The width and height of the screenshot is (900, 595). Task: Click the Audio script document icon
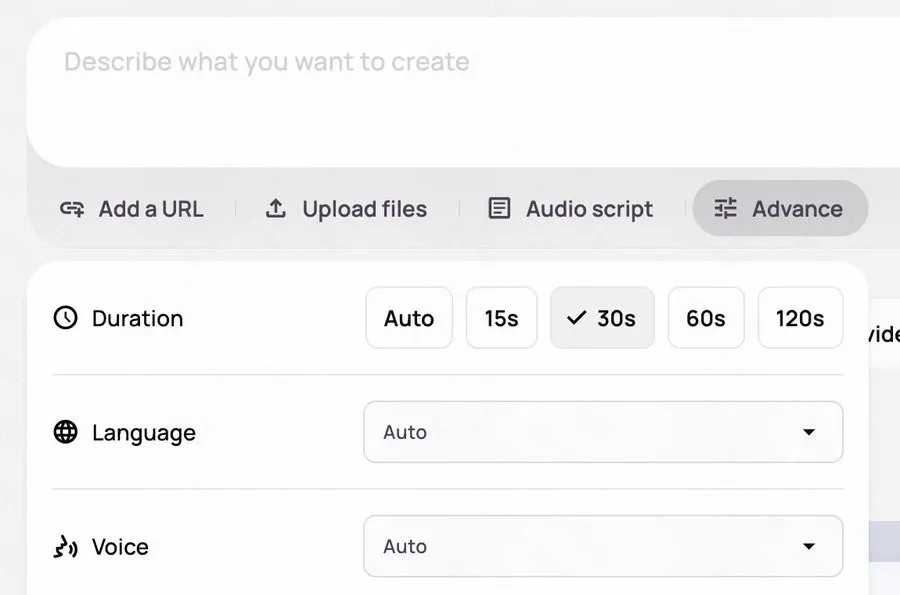(x=499, y=209)
